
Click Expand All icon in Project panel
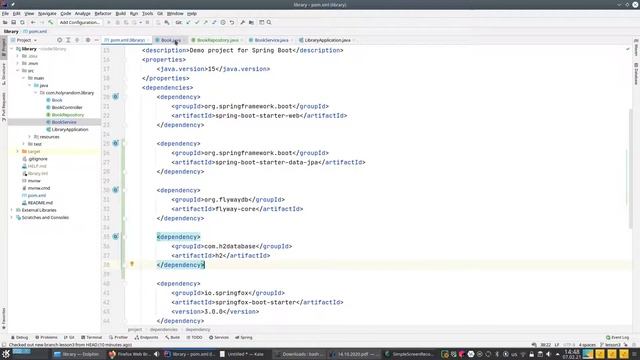(68, 40)
